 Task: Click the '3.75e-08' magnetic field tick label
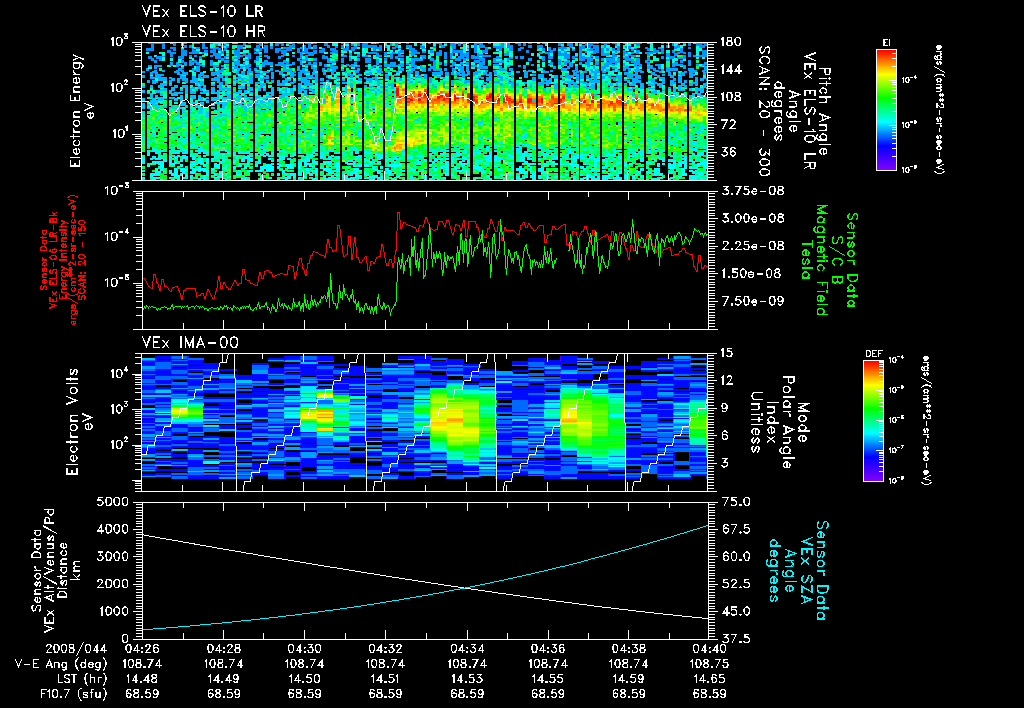pos(752,191)
